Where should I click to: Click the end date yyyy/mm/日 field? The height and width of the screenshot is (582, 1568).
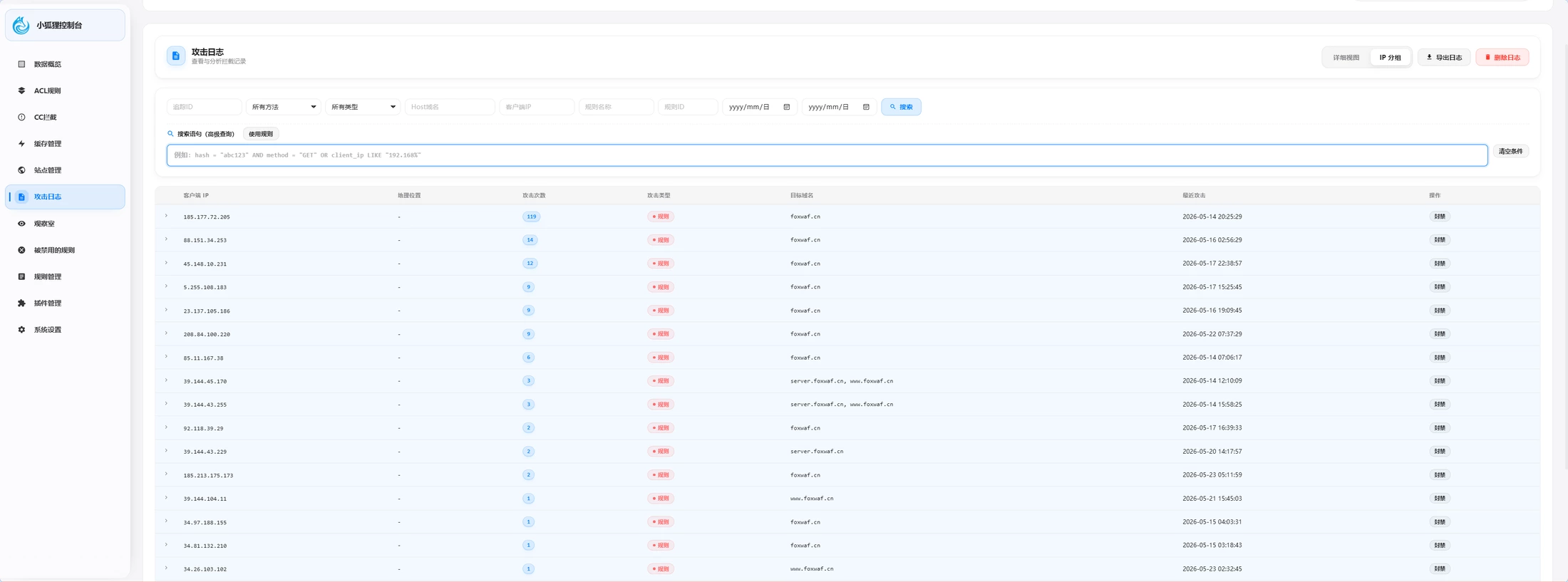pyautogui.click(x=839, y=107)
